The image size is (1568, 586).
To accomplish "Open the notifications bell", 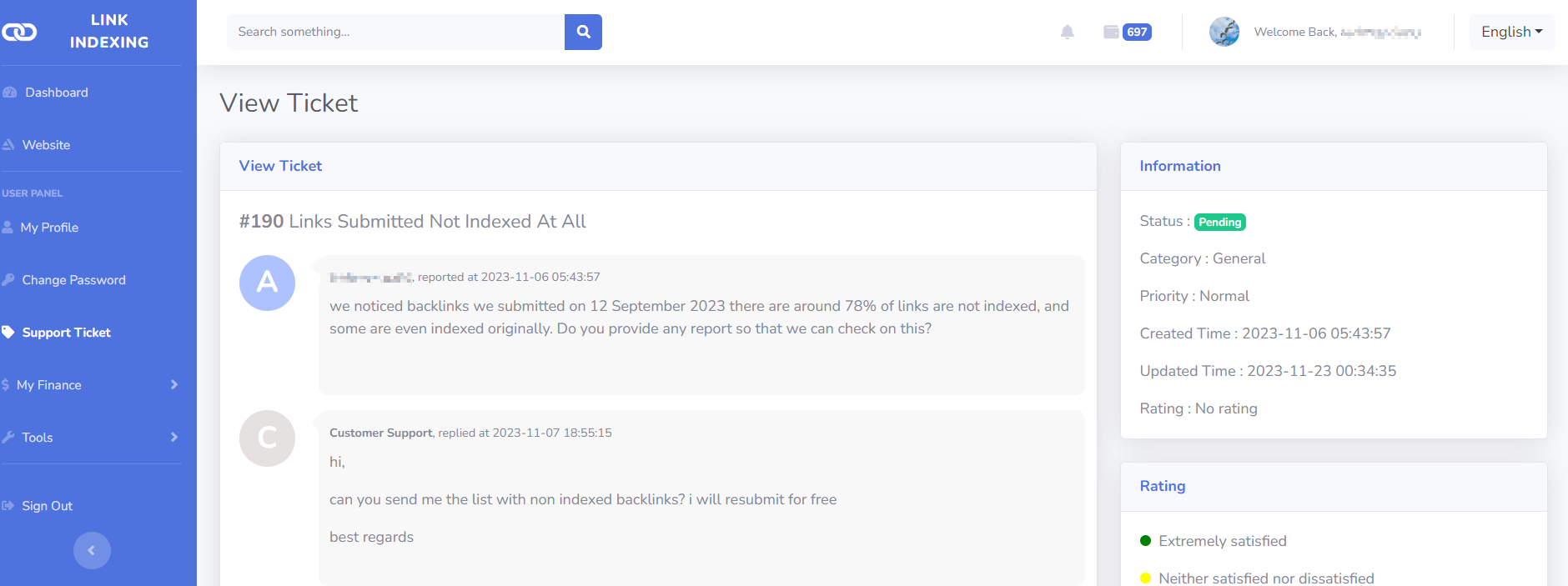I will pos(1067,32).
